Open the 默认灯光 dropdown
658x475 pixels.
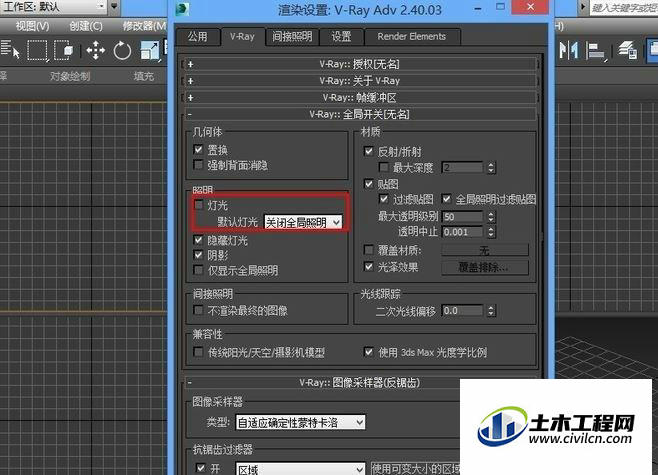coord(303,222)
